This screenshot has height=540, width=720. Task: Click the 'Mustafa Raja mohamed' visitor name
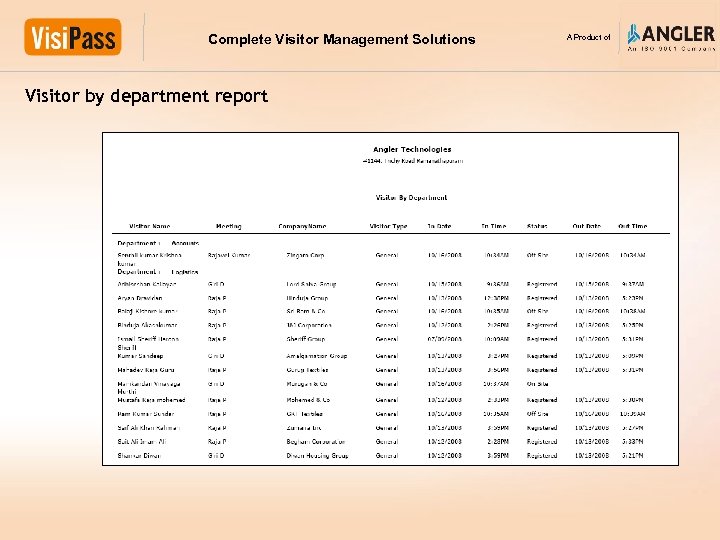(151, 400)
